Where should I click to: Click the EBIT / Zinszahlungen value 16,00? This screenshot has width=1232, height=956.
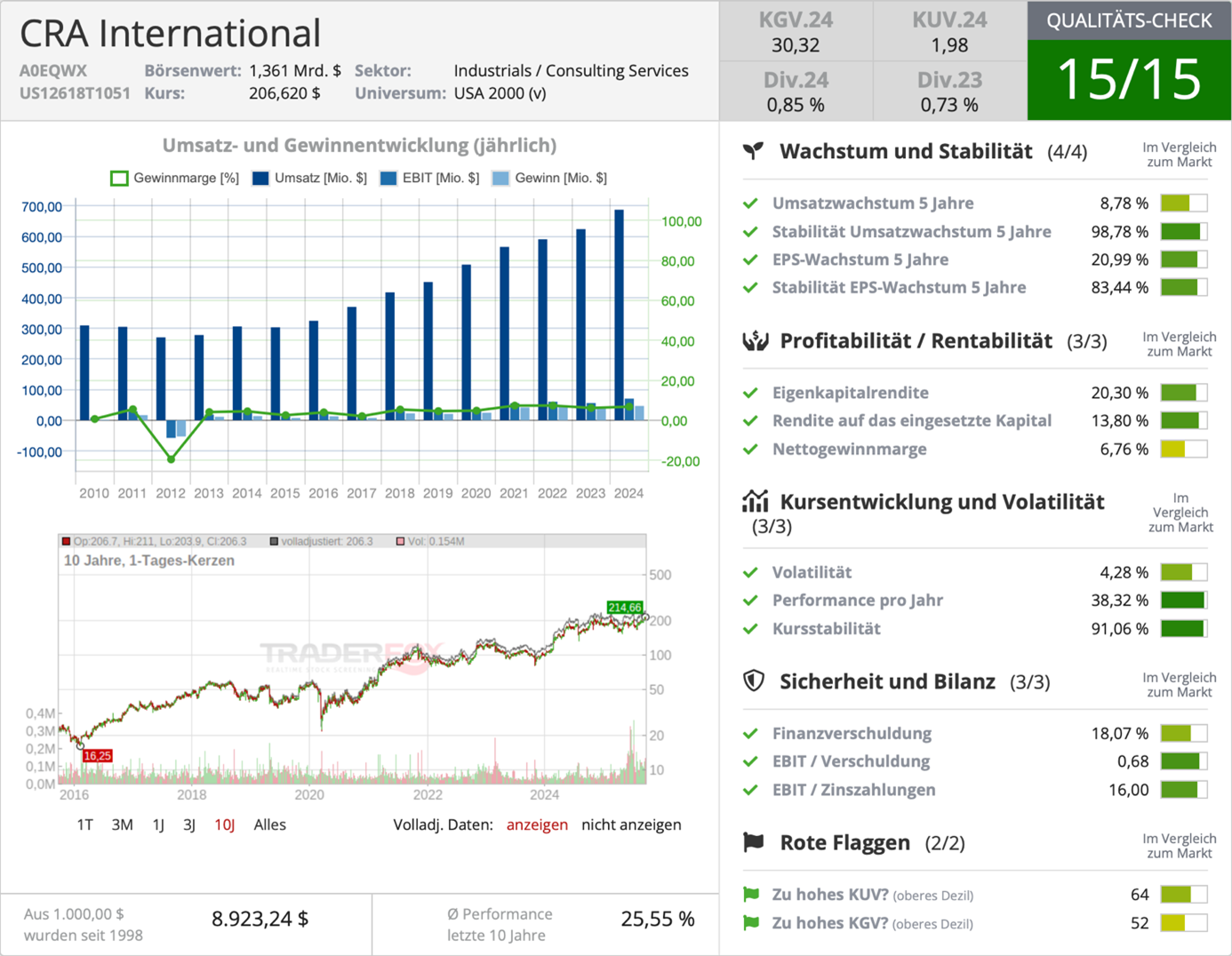pyautogui.click(x=1129, y=790)
